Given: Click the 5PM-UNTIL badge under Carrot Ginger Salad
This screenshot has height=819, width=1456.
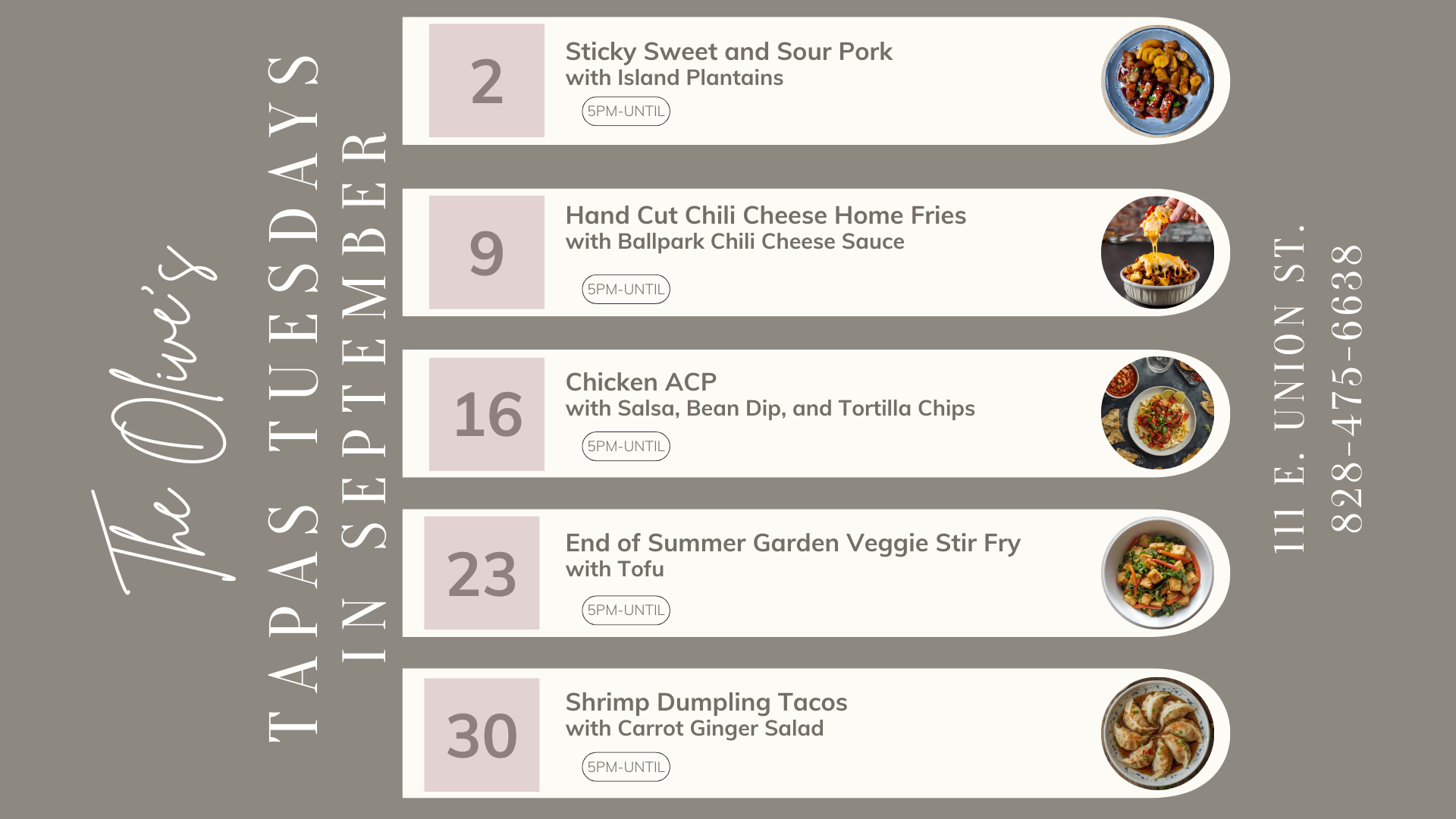Looking at the screenshot, I should tap(626, 767).
